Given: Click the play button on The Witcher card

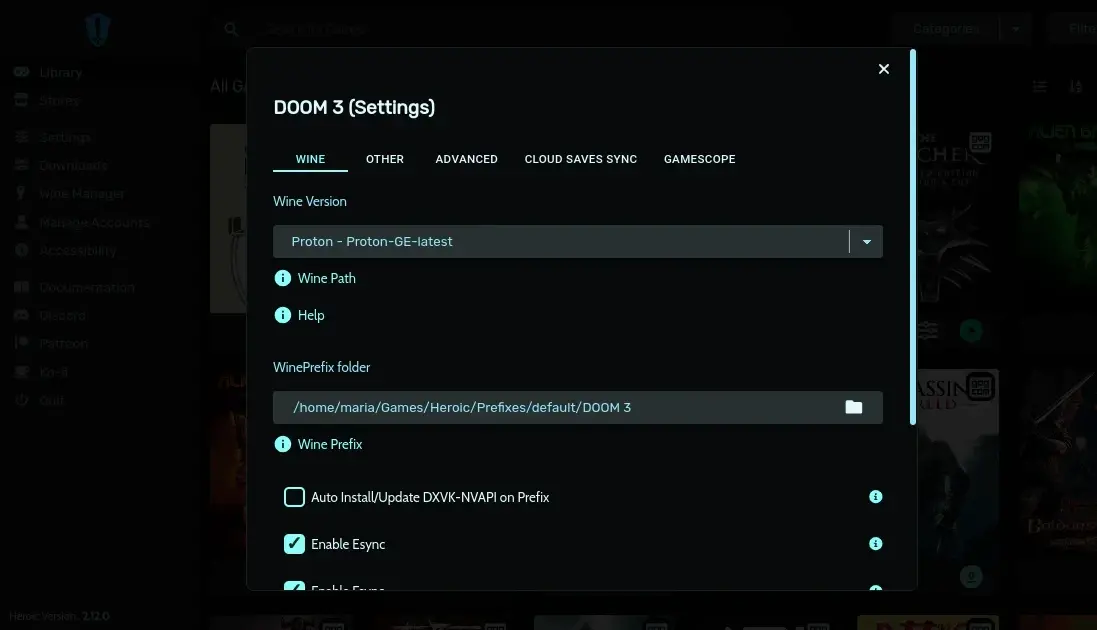Looking at the screenshot, I should coord(971,330).
